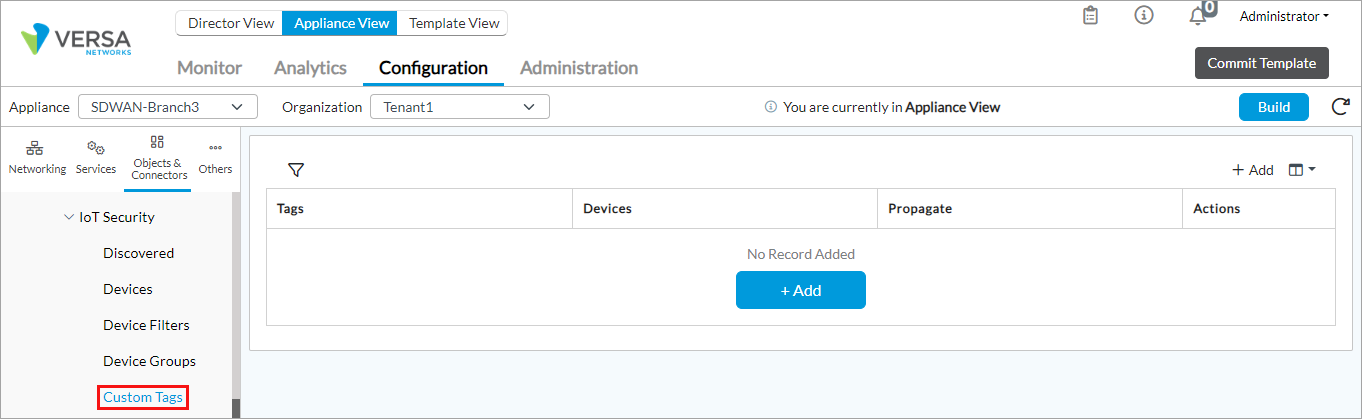The height and width of the screenshot is (419, 1362).
Task: Select the Objects & Connectors icon
Action: pyautogui.click(x=159, y=159)
